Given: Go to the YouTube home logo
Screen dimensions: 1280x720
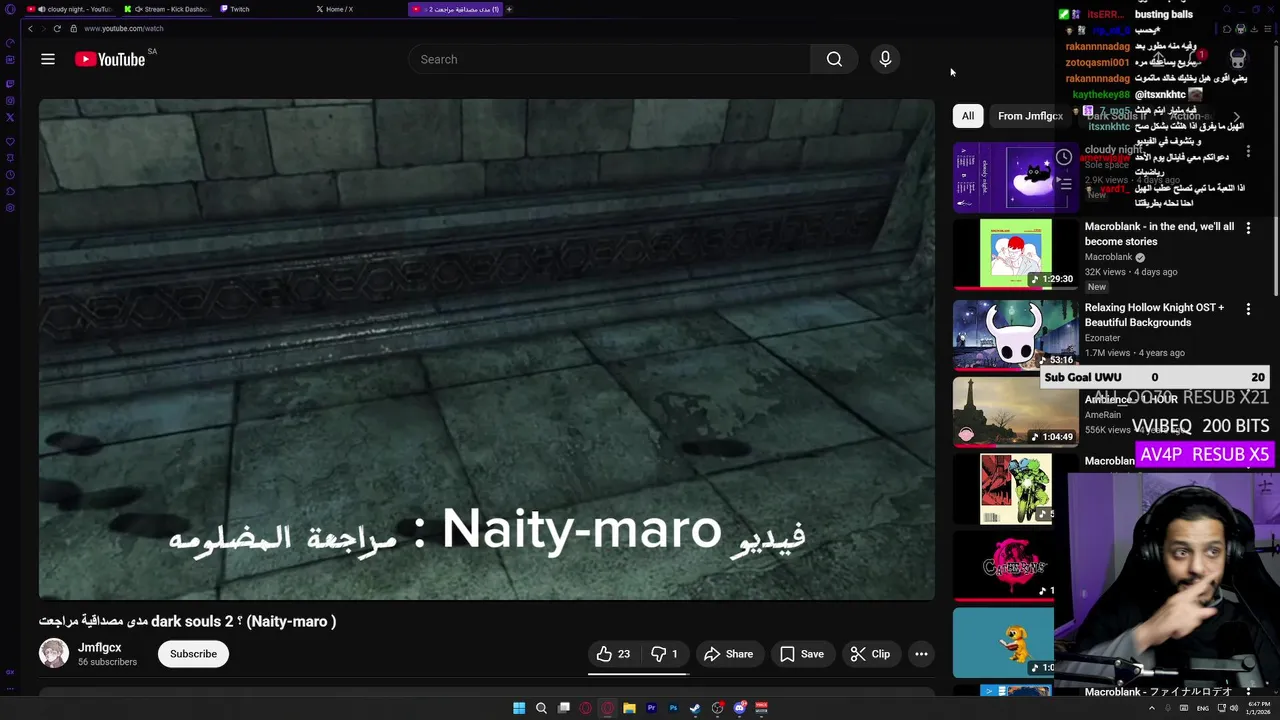Looking at the screenshot, I should point(110,59).
